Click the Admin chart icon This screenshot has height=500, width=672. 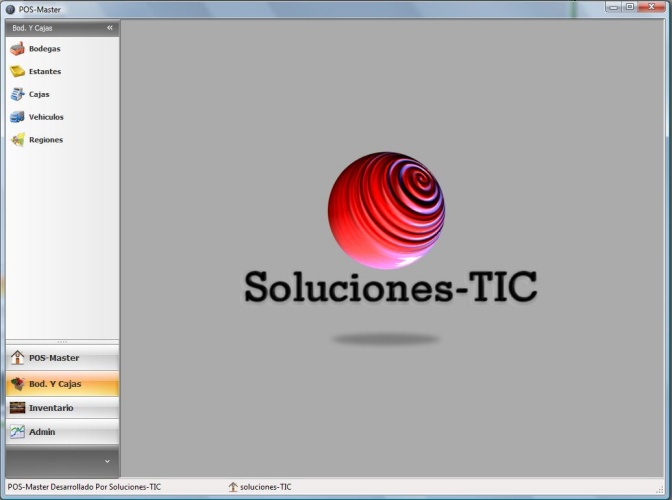tap(18, 431)
